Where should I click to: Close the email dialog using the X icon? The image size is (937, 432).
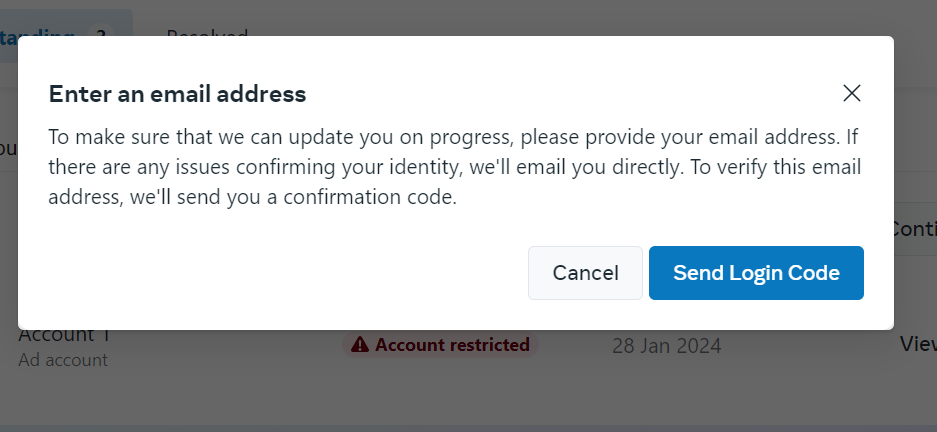click(x=852, y=93)
